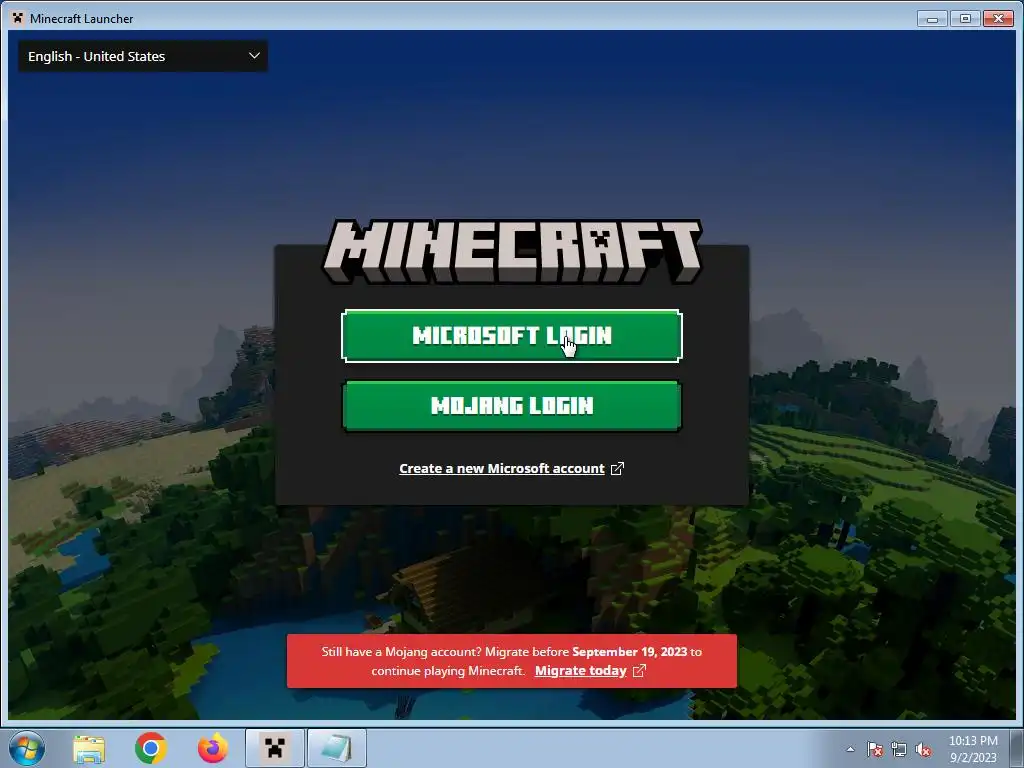Close the Minecraft Launcher window

pos(999,18)
